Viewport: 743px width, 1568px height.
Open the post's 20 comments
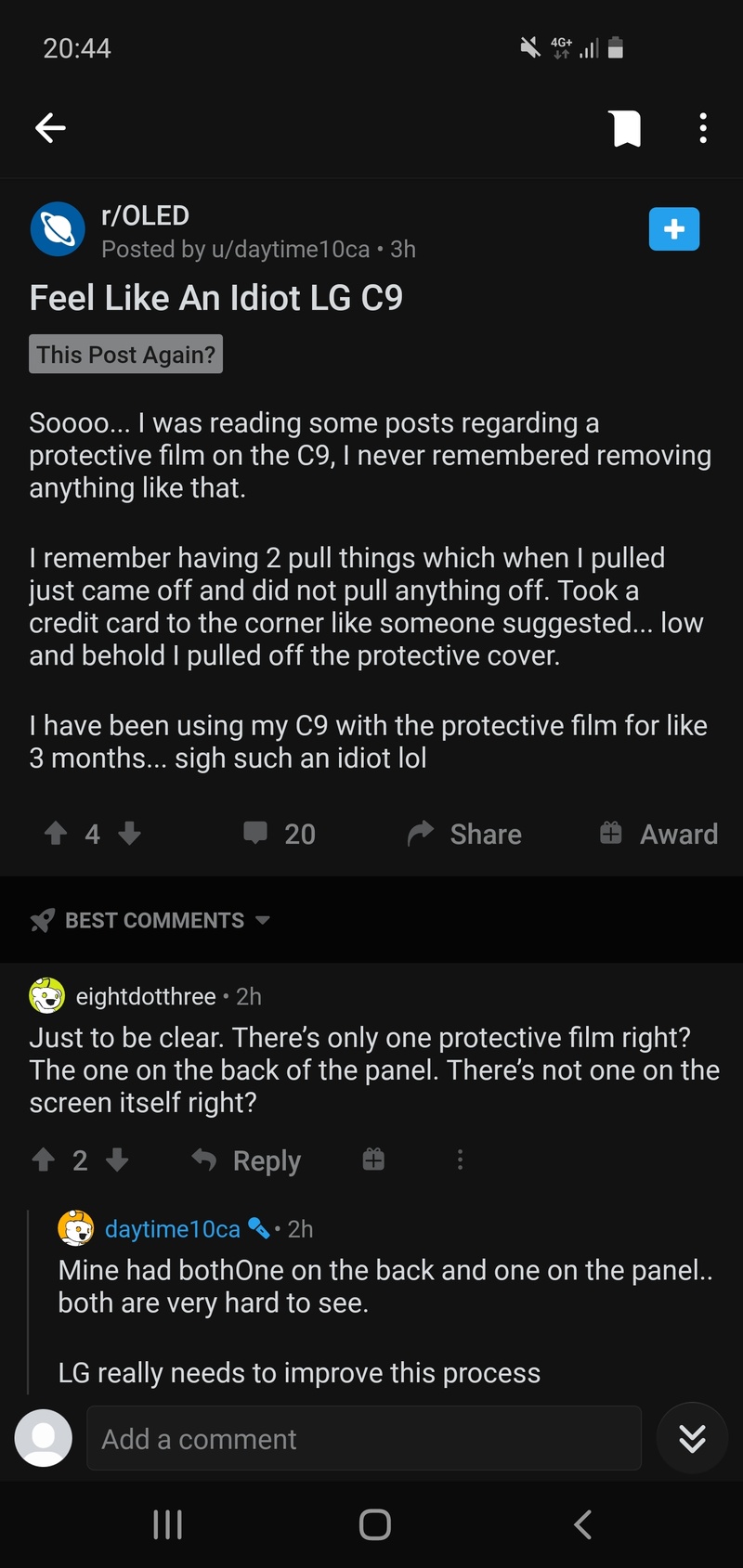(280, 833)
